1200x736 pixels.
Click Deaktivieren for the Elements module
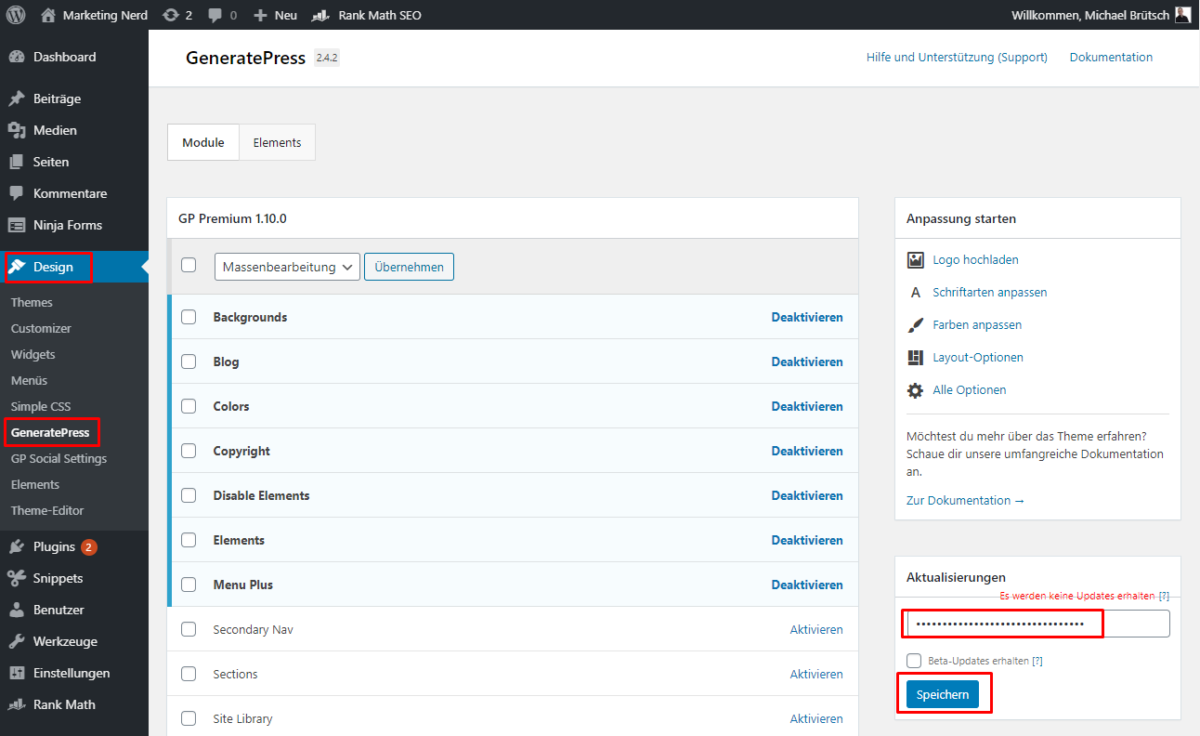(x=807, y=540)
